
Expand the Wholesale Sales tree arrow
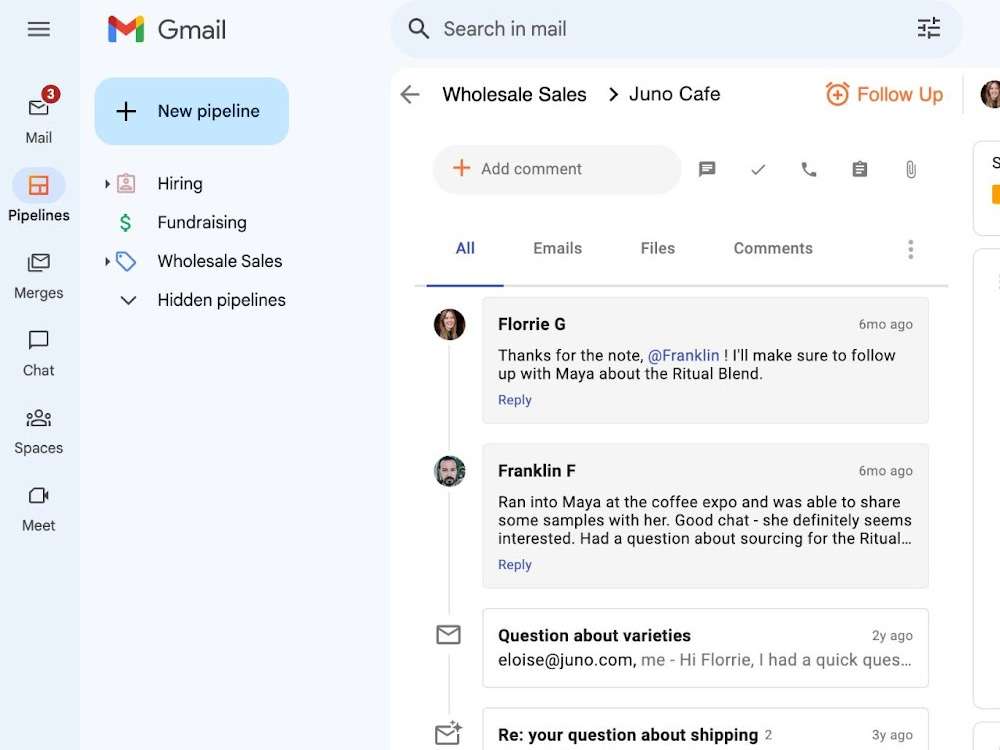[x=107, y=261]
